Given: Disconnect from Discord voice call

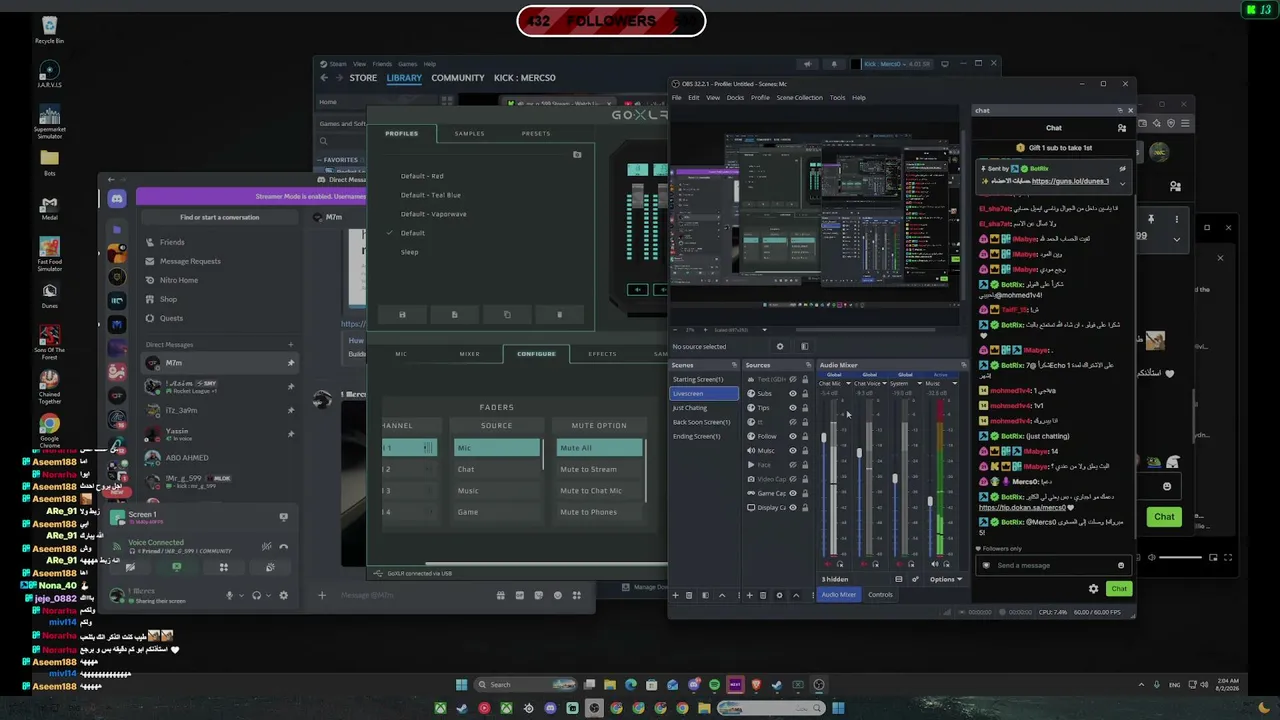Looking at the screenshot, I should coord(284,546).
